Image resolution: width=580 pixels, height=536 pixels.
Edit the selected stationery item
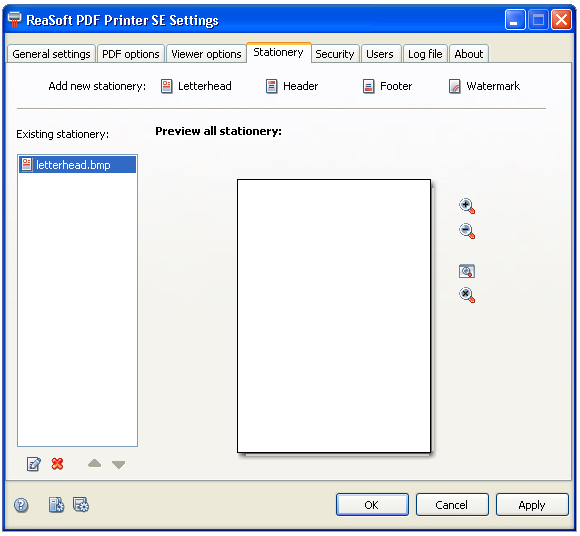34,464
